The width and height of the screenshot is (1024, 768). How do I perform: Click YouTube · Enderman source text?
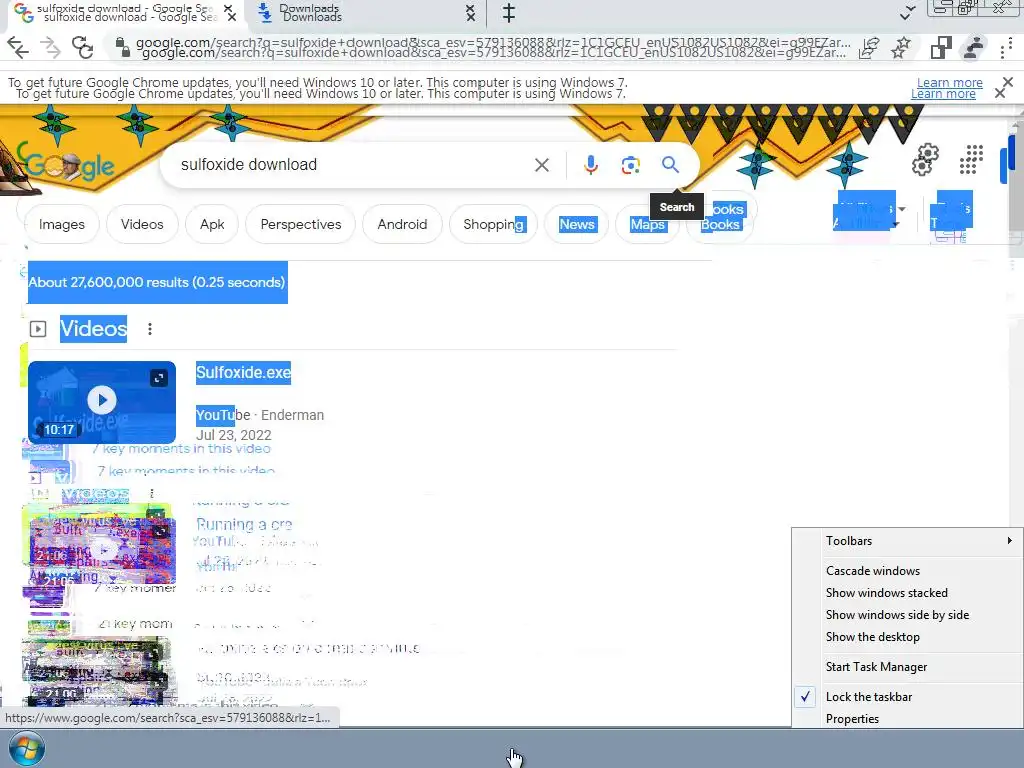pyautogui.click(x=260, y=415)
